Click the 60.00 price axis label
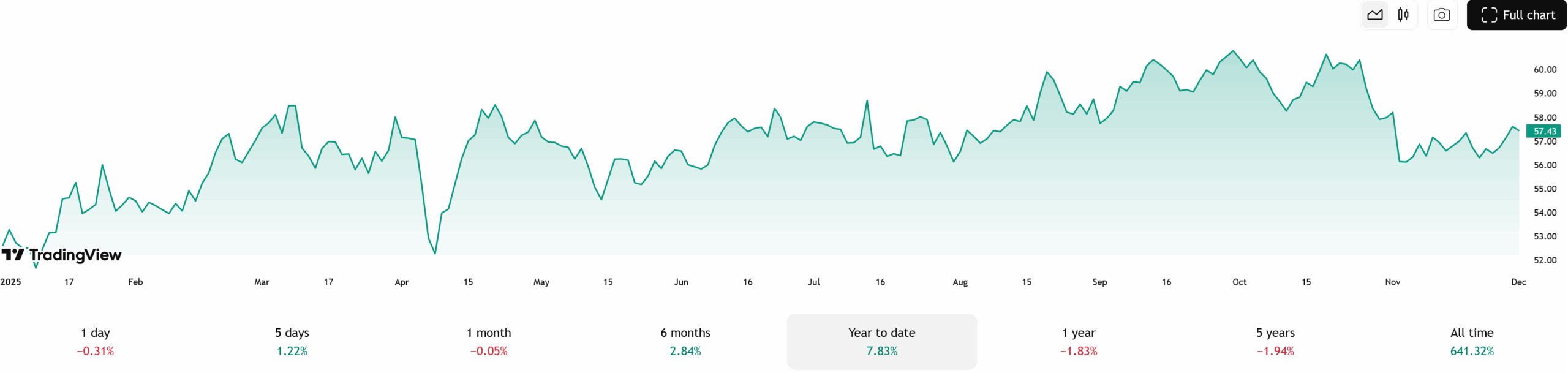 pos(1545,70)
